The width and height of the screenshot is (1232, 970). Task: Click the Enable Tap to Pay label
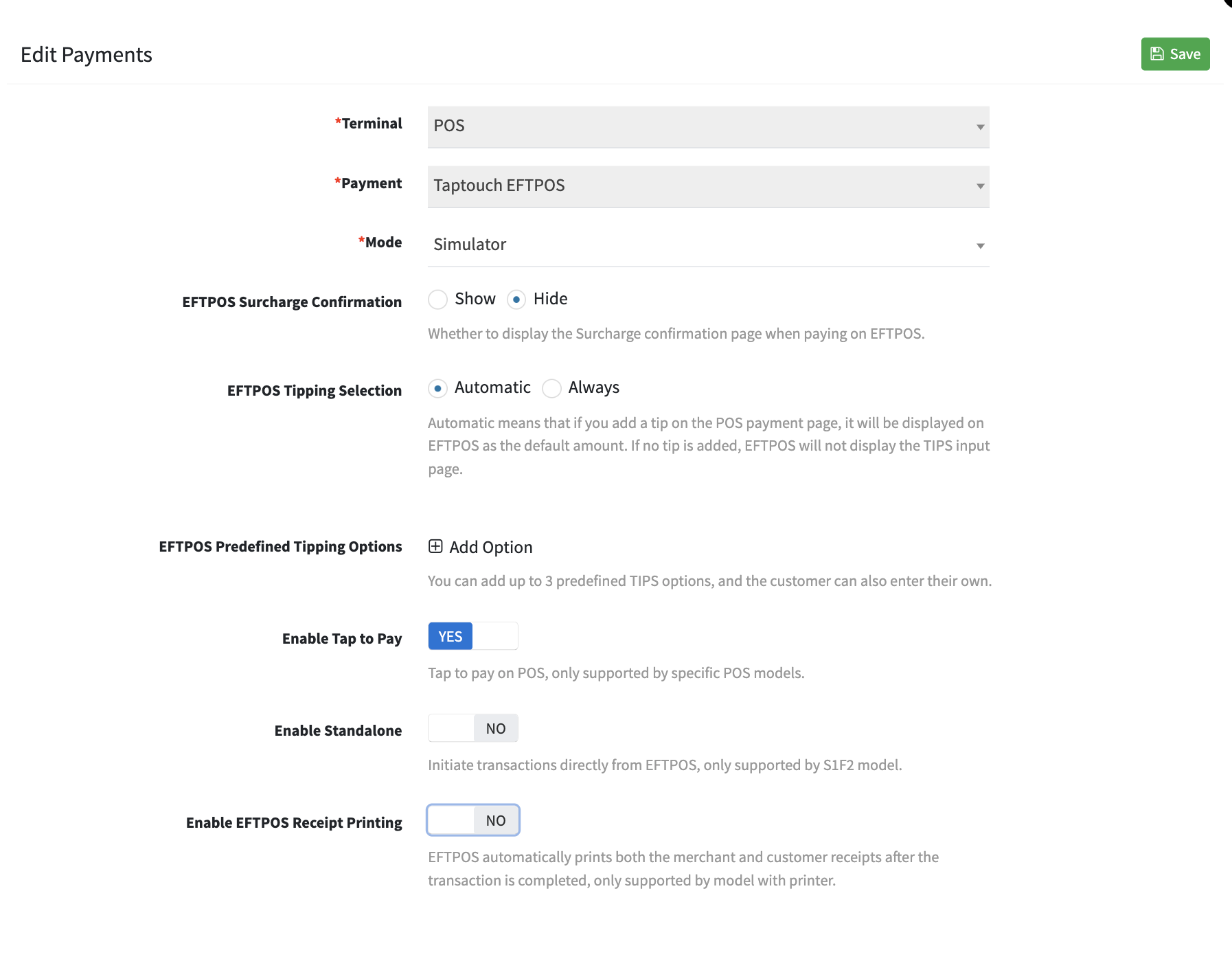click(341, 639)
